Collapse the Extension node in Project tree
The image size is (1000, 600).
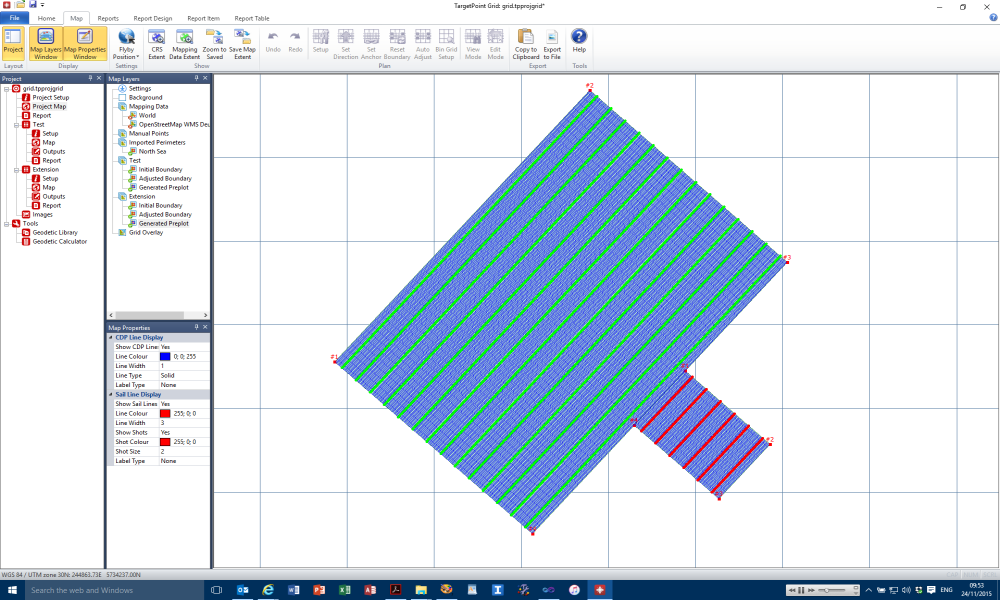point(16,169)
